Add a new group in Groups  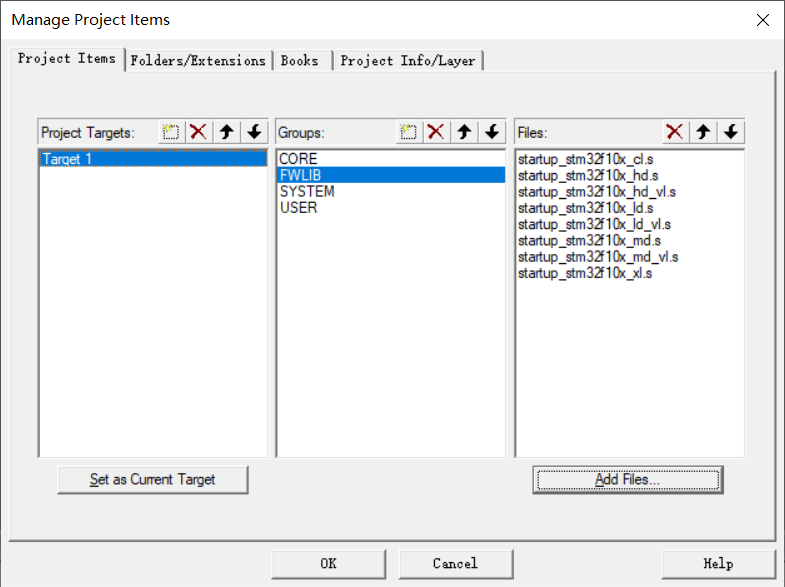click(409, 132)
